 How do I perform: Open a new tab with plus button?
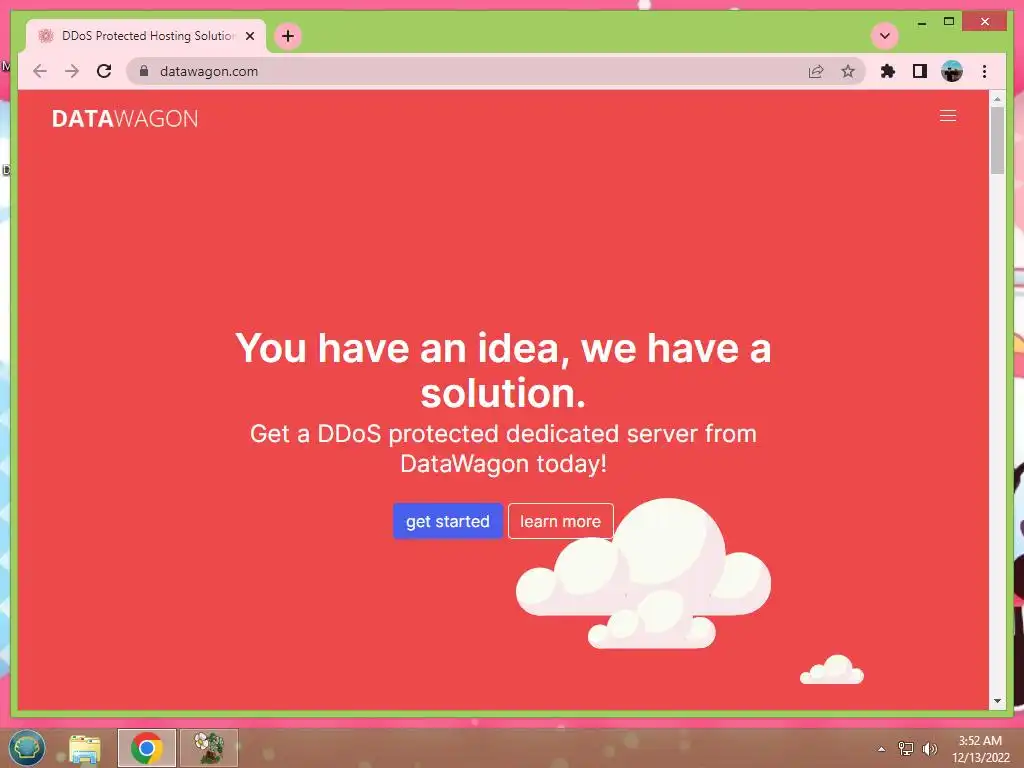click(288, 36)
